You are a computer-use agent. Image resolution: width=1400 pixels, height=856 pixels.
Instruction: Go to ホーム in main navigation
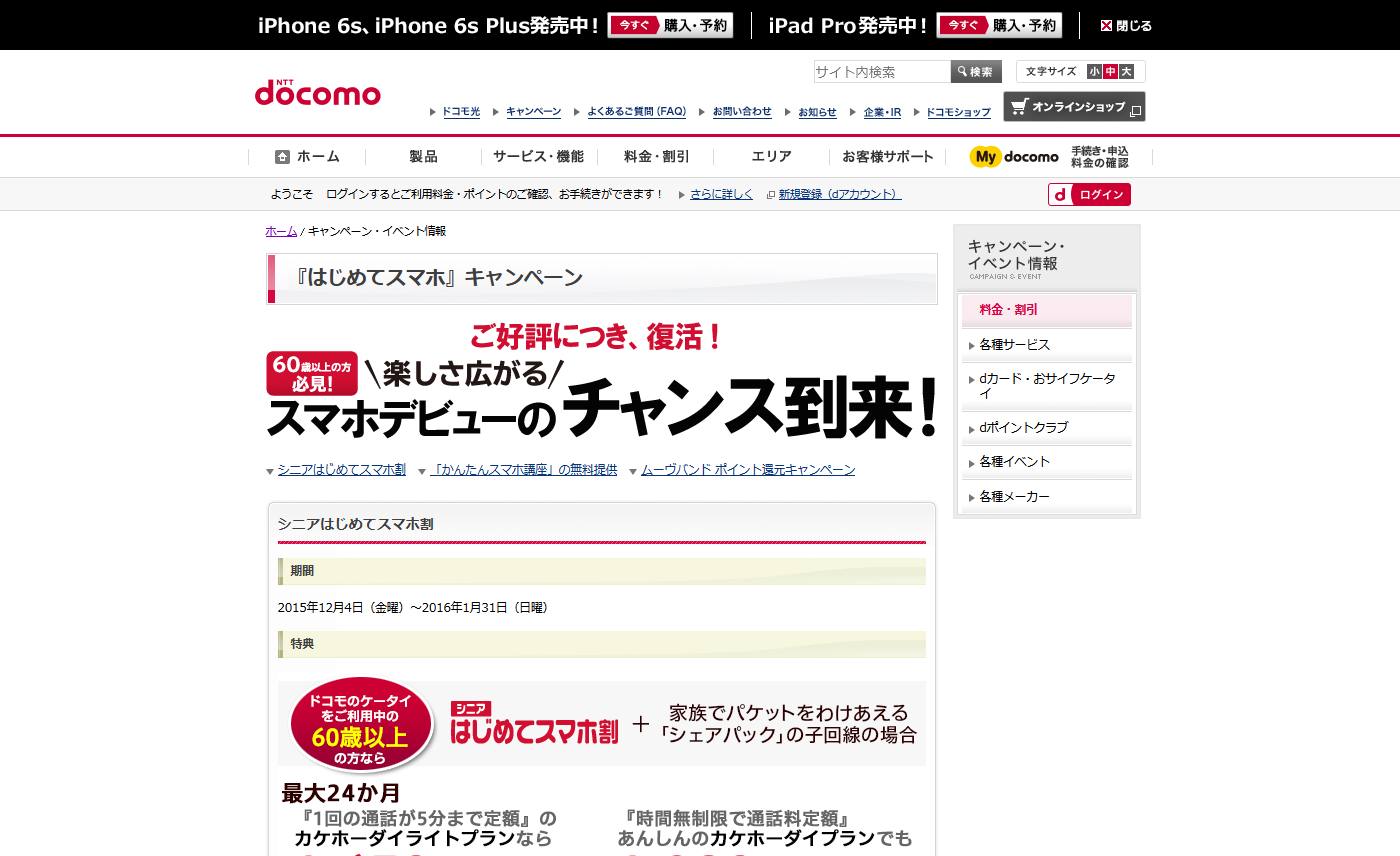coord(307,156)
